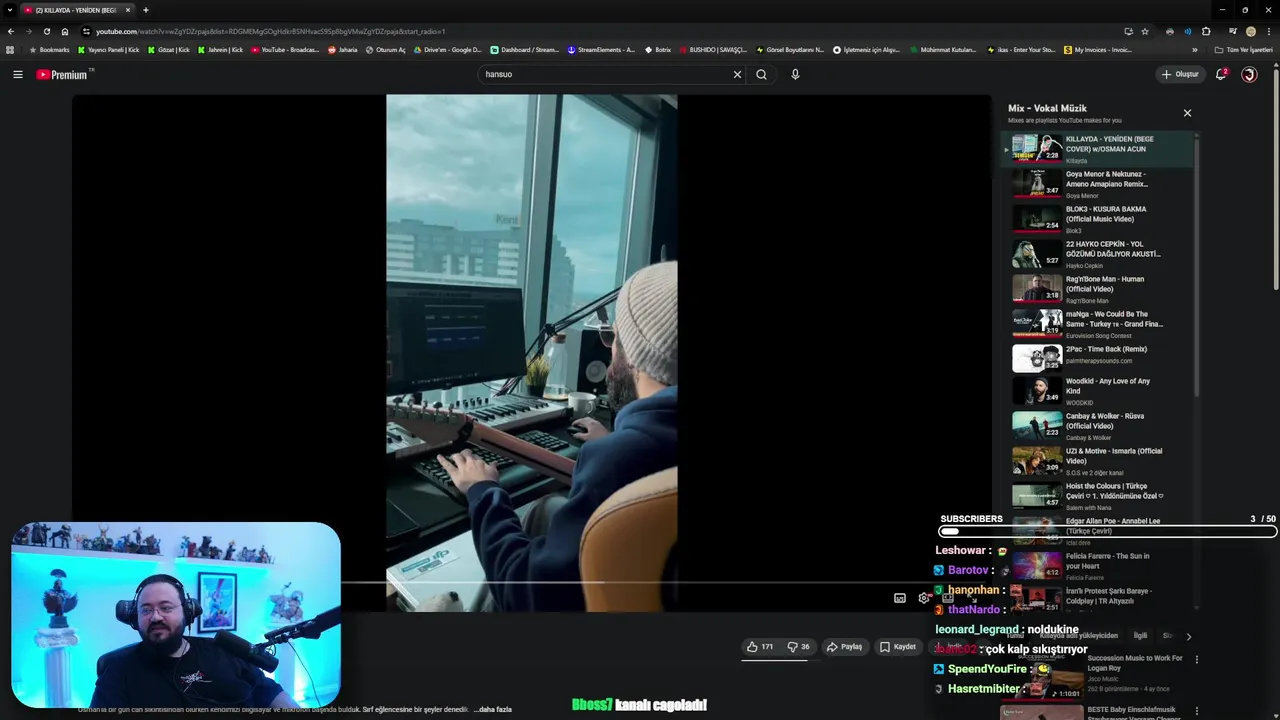Open video settings gear in player
This screenshot has width=1280, height=720.
(x=924, y=598)
